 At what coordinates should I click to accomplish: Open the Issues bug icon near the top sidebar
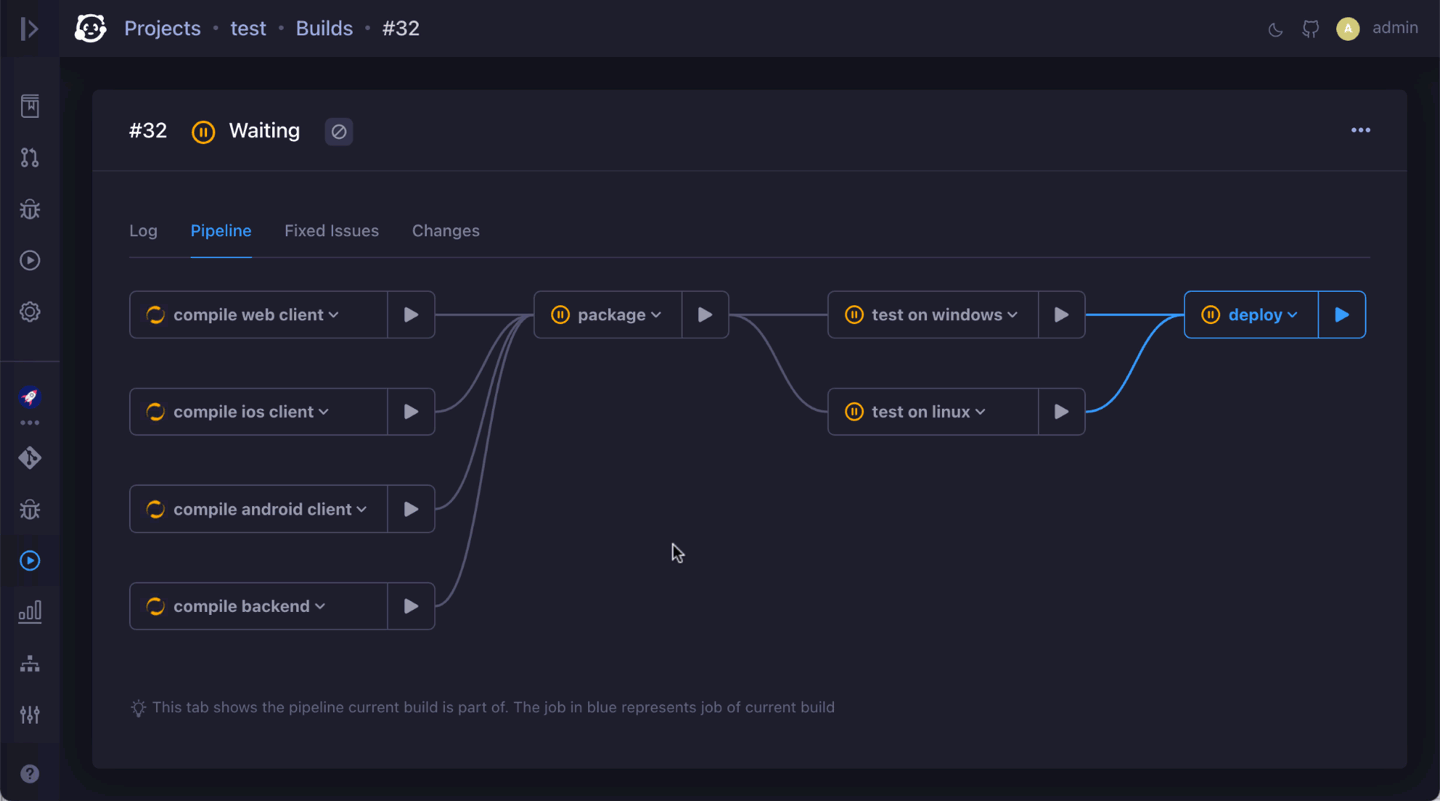pyautogui.click(x=30, y=209)
